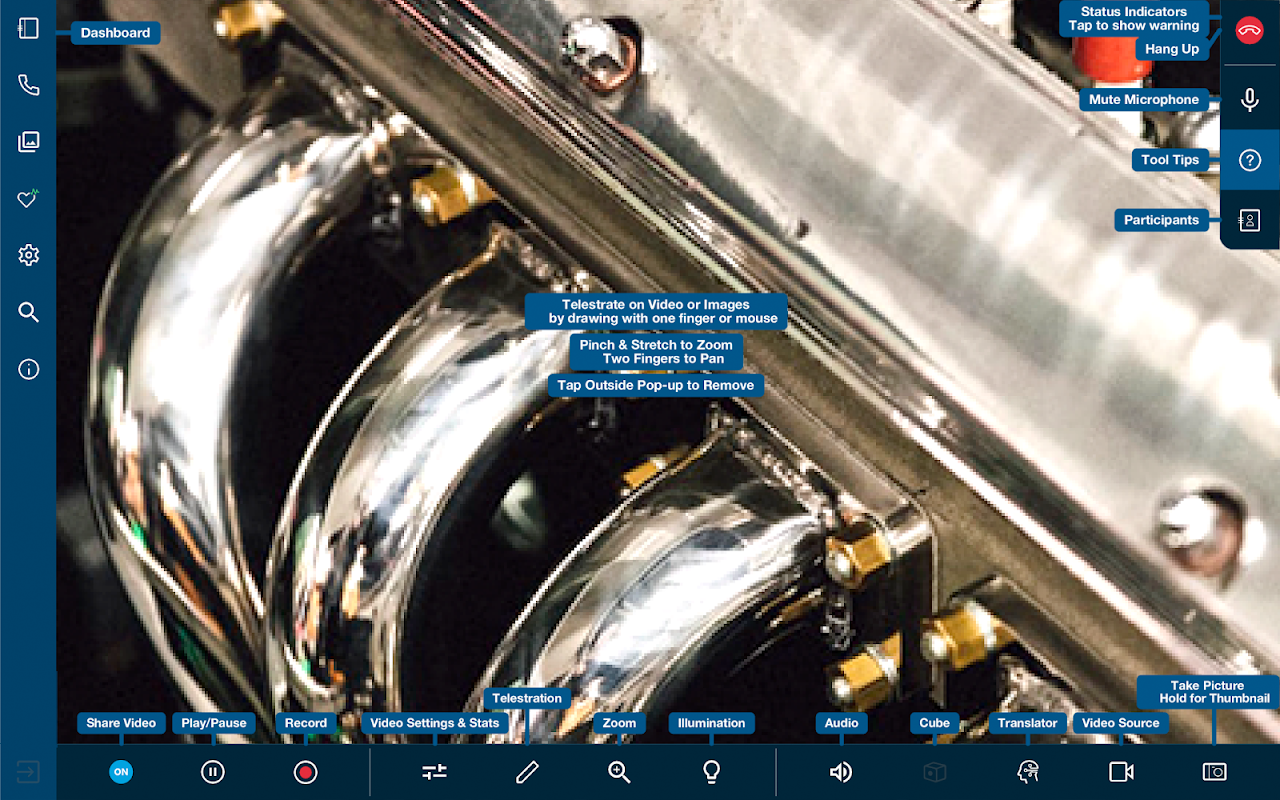Take a picture with the camera button
This screenshot has width=1280, height=800.
click(1214, 772)
